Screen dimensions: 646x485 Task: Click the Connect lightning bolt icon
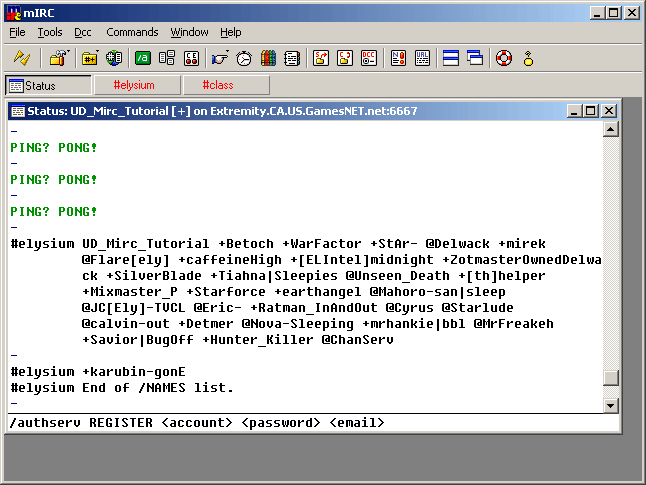tap(22, 58)
